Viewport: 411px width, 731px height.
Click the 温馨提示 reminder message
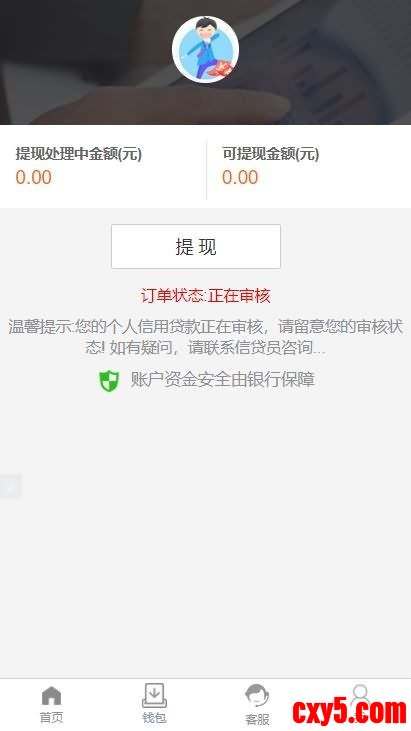(x=206, y=337)
